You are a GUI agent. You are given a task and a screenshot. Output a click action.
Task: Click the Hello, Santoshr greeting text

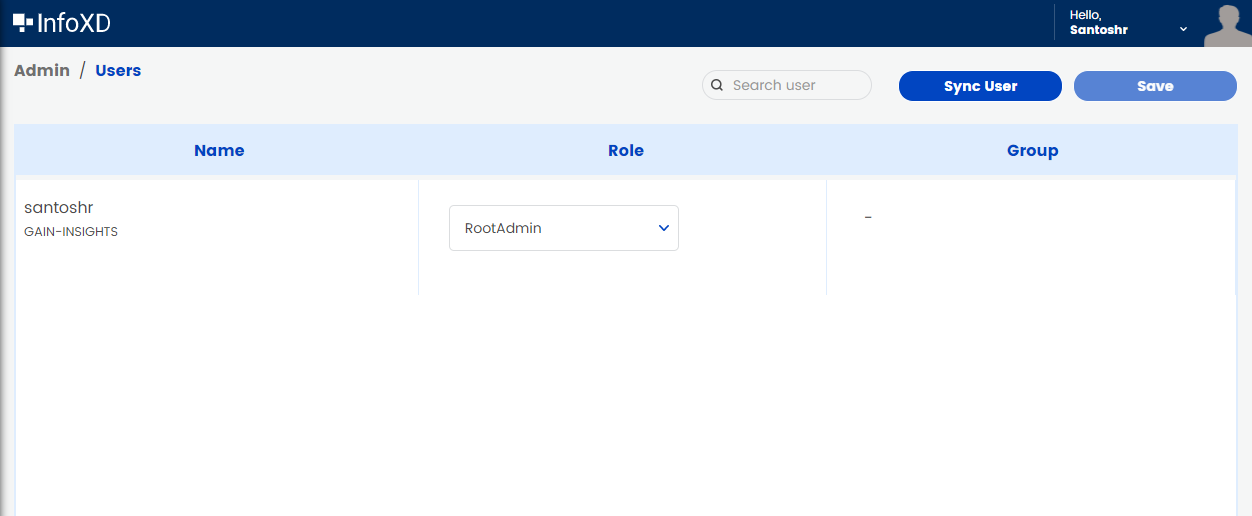click(1099, 22)
